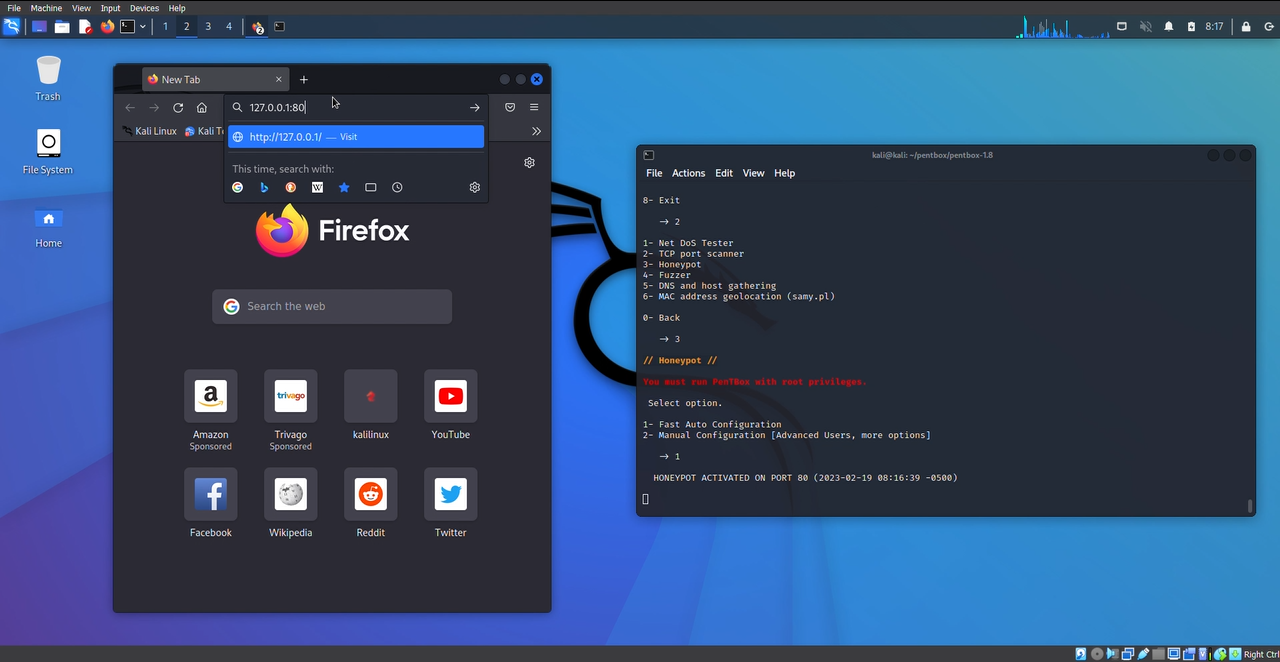Open Firefox from the VM top toolbar
The width and height of the screenshot is (1280, 662).
[x=107, y=26]
